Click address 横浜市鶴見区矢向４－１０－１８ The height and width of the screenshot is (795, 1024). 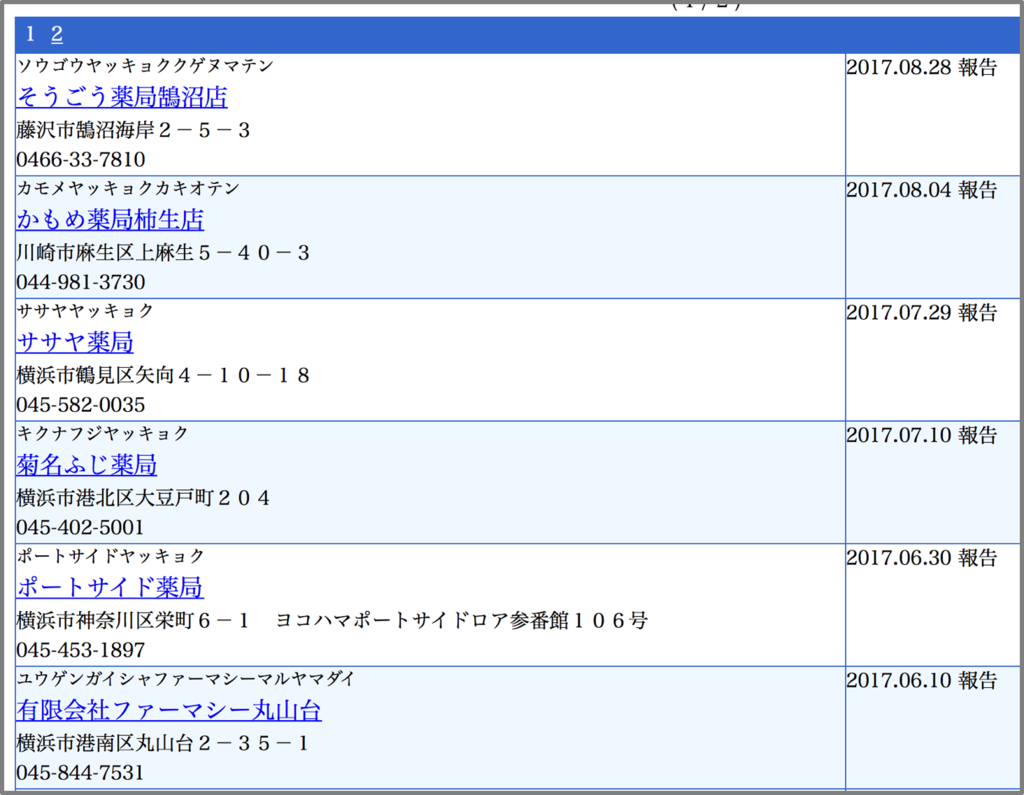pos(163,376)
